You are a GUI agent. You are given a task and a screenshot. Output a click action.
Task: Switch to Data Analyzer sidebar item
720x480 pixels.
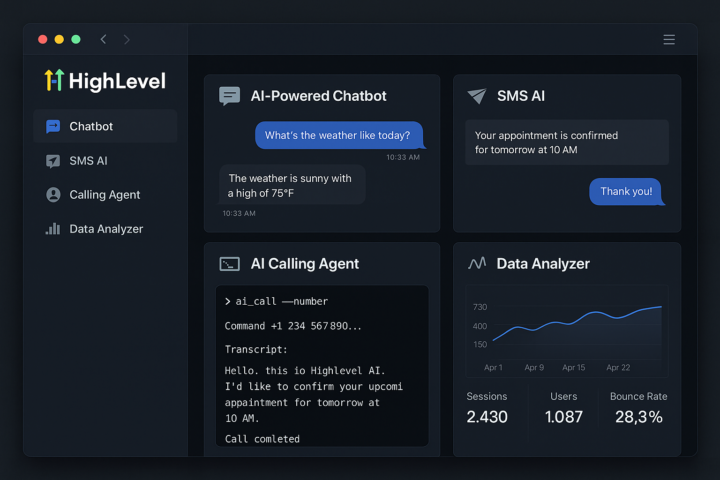[x=106, y=229]
